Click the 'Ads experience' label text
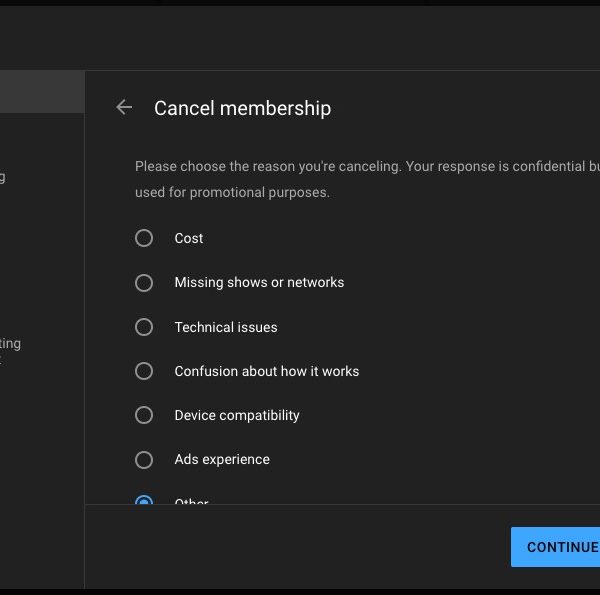This screenshot has width=600, height=595. point(222,459)
